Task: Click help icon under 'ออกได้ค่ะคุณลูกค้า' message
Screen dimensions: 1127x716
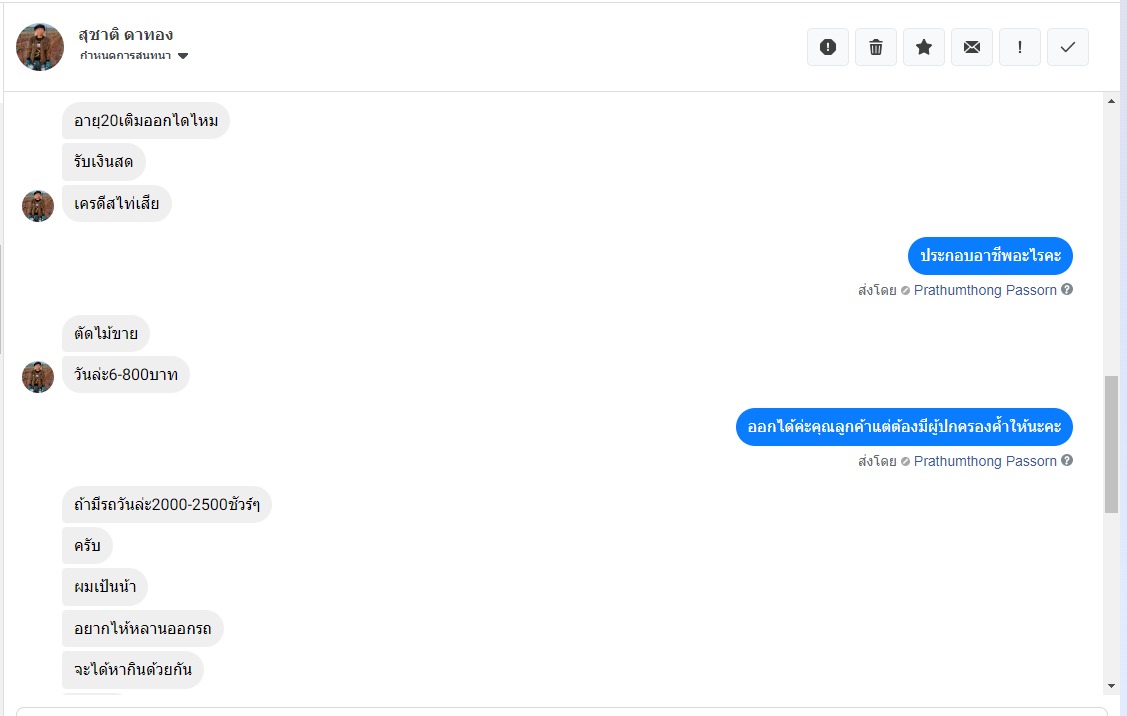Action: pyautogui.click(x=1067, y=461)
